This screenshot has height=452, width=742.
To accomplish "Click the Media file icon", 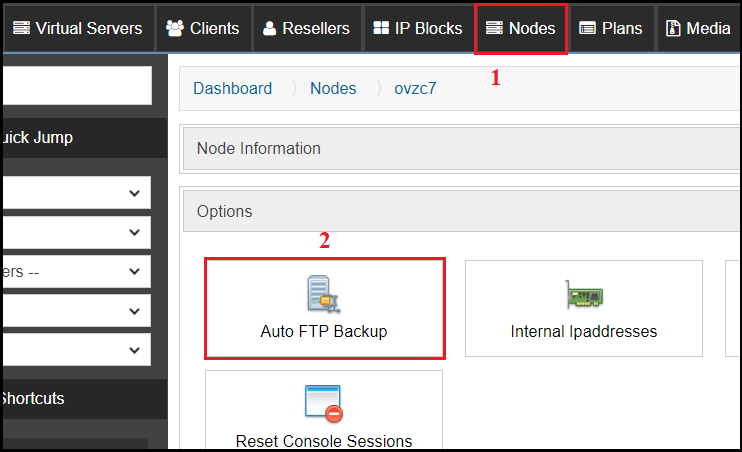I will (673, 28).
